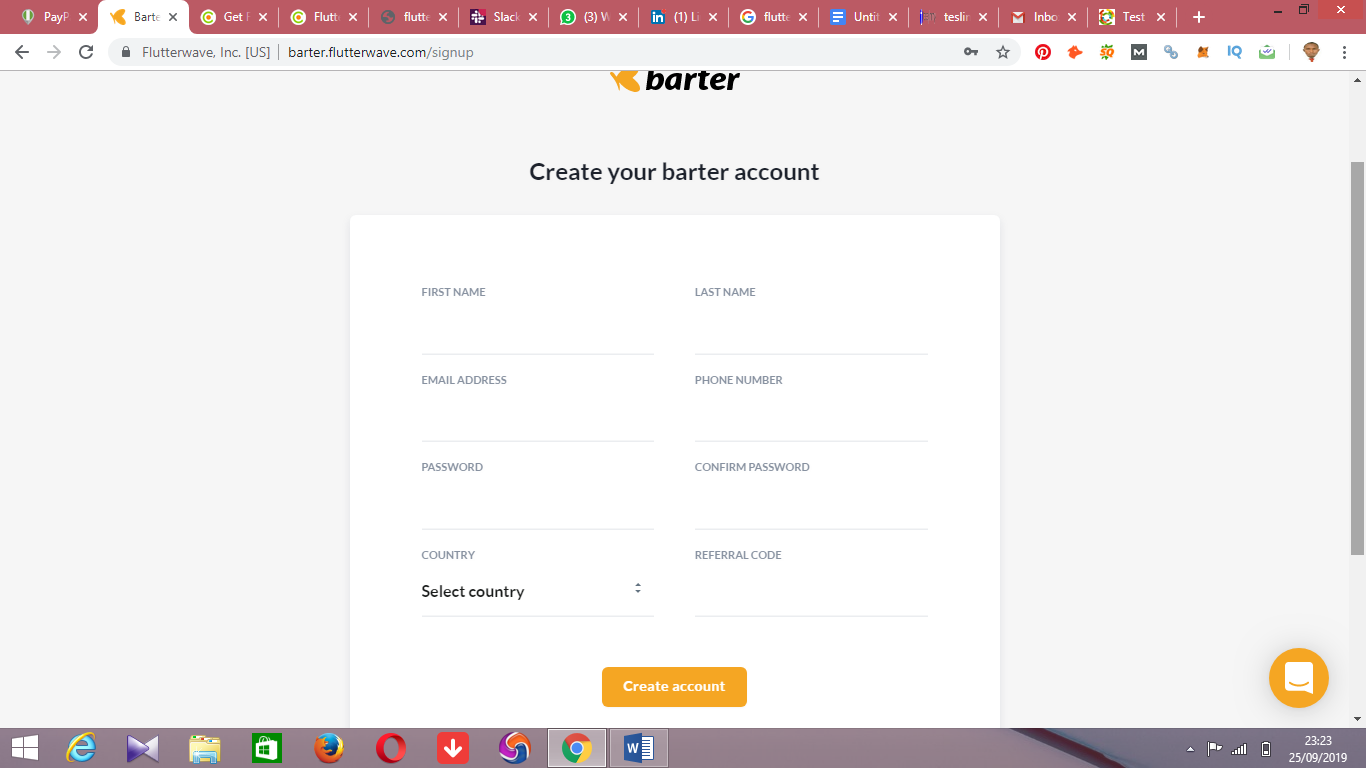Open a new Chrome tab
Viewport: 1366px width, 768px height.
pyautogui.click(x=1199, y=17)
